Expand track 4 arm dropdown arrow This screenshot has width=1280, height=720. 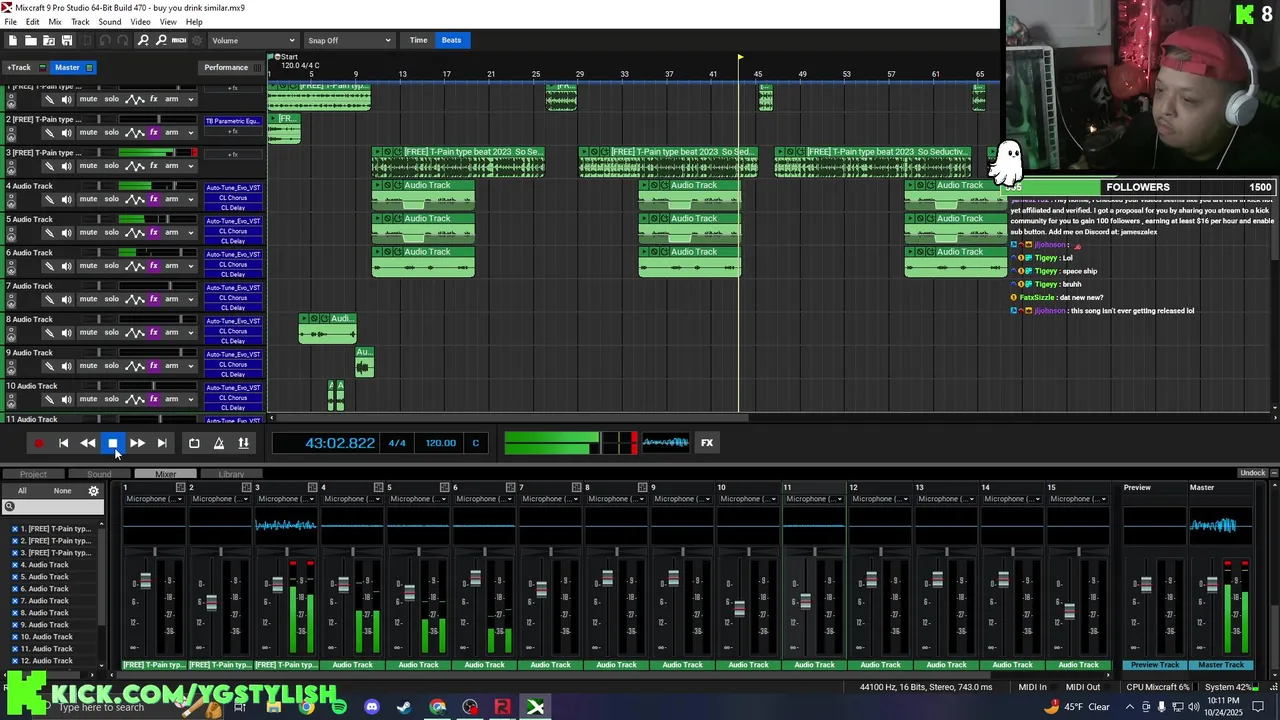[x=190, y=199]
